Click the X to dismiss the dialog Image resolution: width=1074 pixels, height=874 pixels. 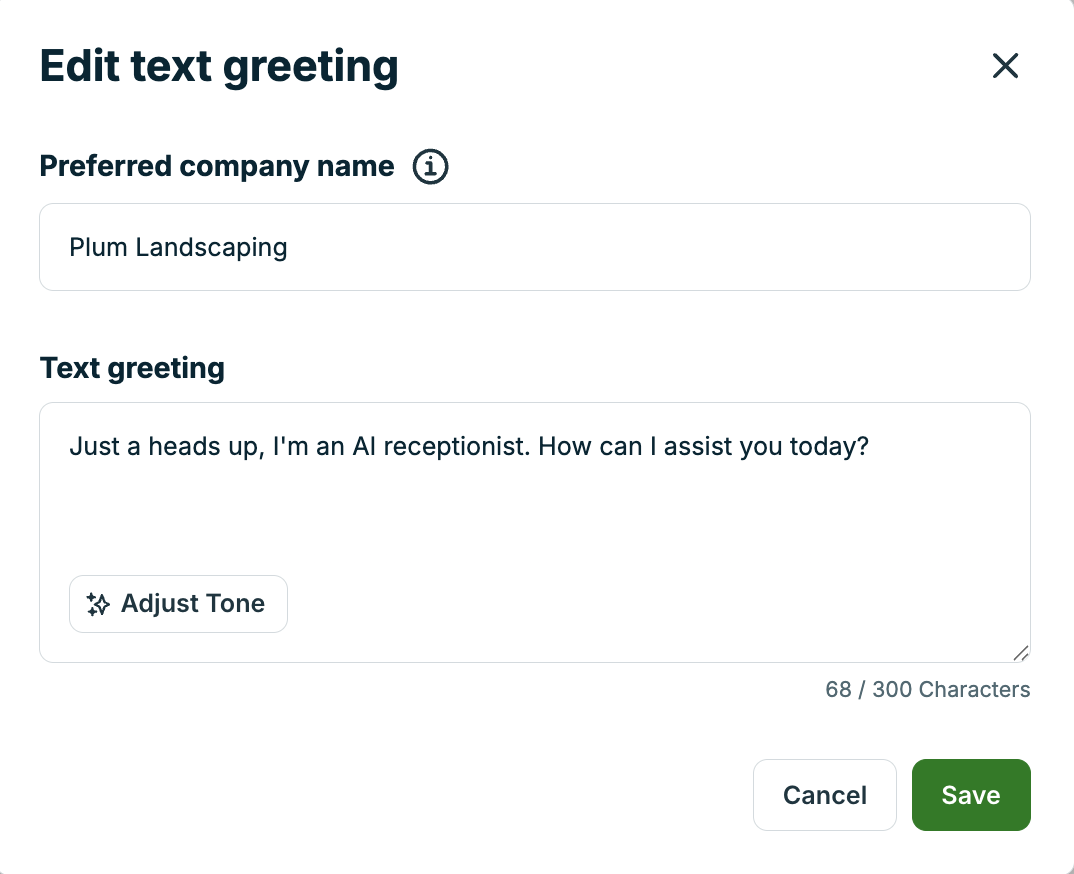point(1004,65)
